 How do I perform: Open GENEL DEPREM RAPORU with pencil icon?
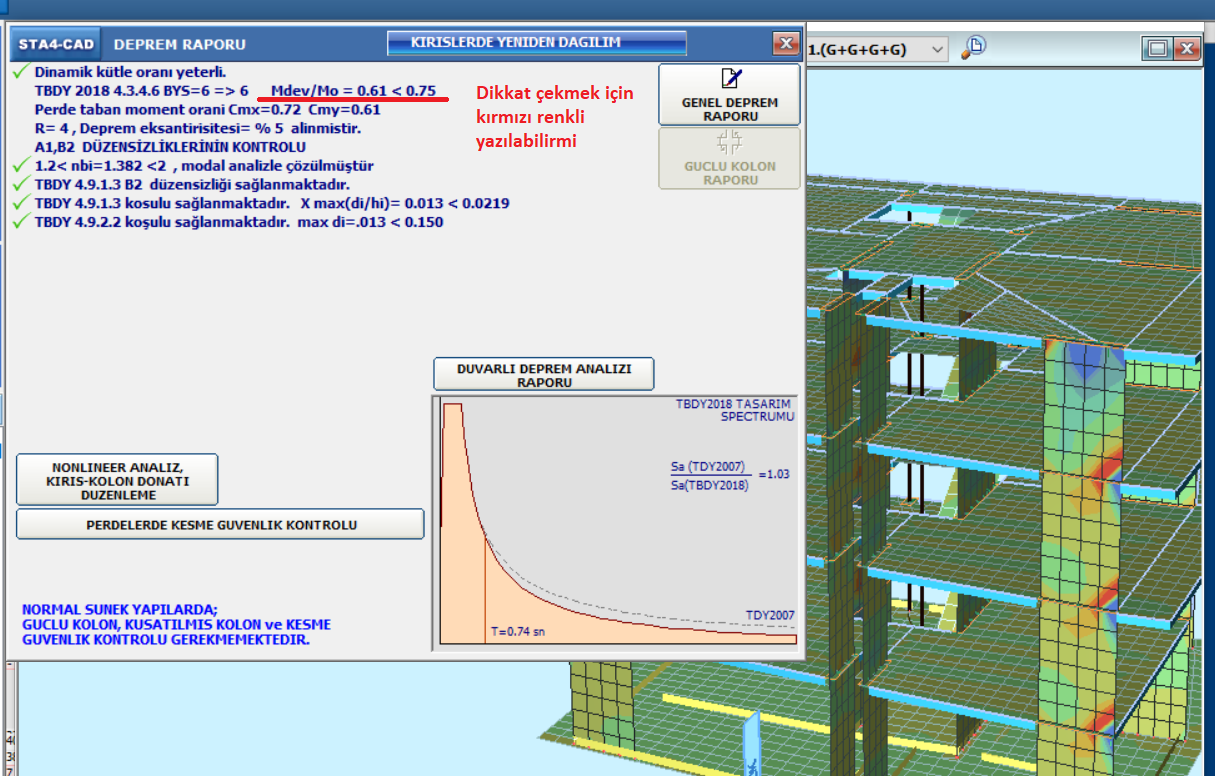tap(729, 95)
